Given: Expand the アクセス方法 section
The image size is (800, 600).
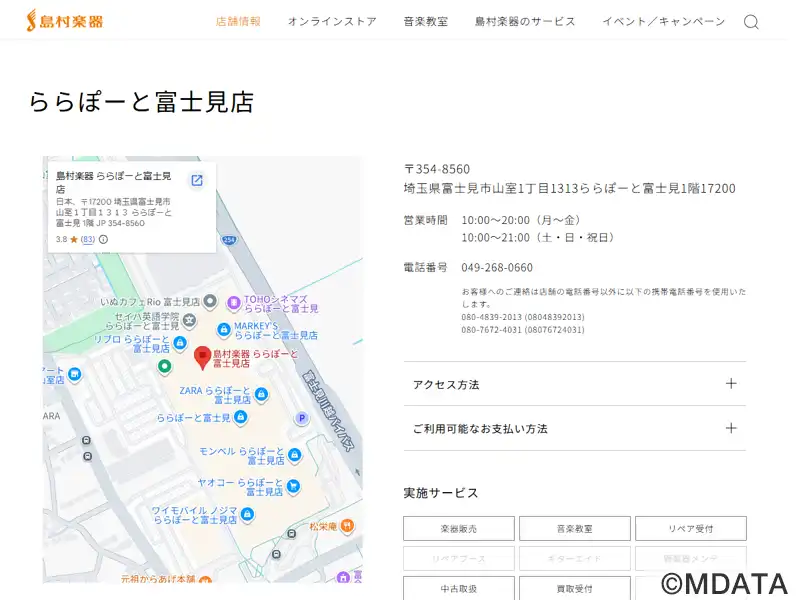Looking at the screenshot, I should click(x=574, y=384).
